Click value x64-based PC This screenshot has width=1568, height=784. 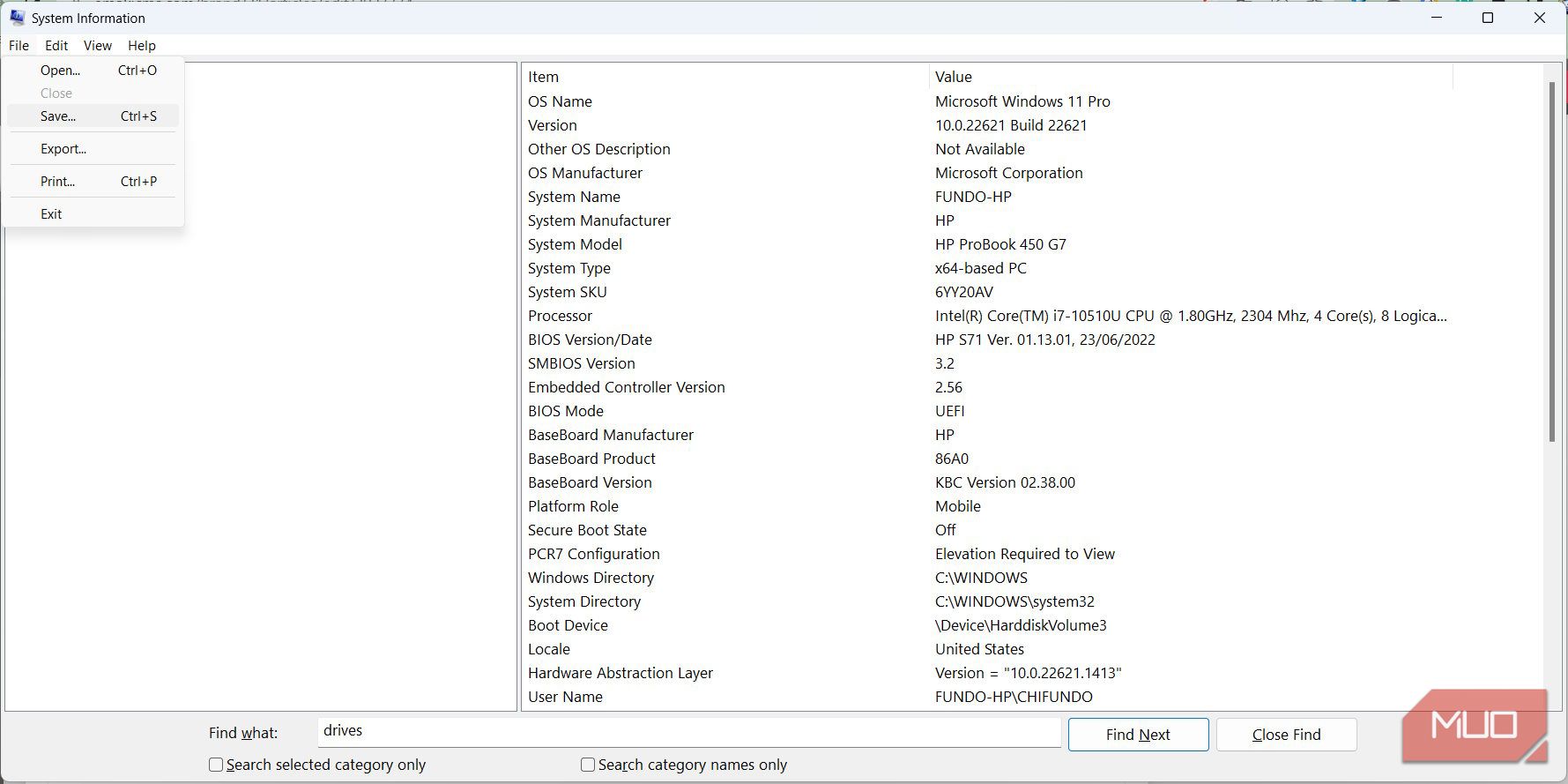(x=981, y=268)
